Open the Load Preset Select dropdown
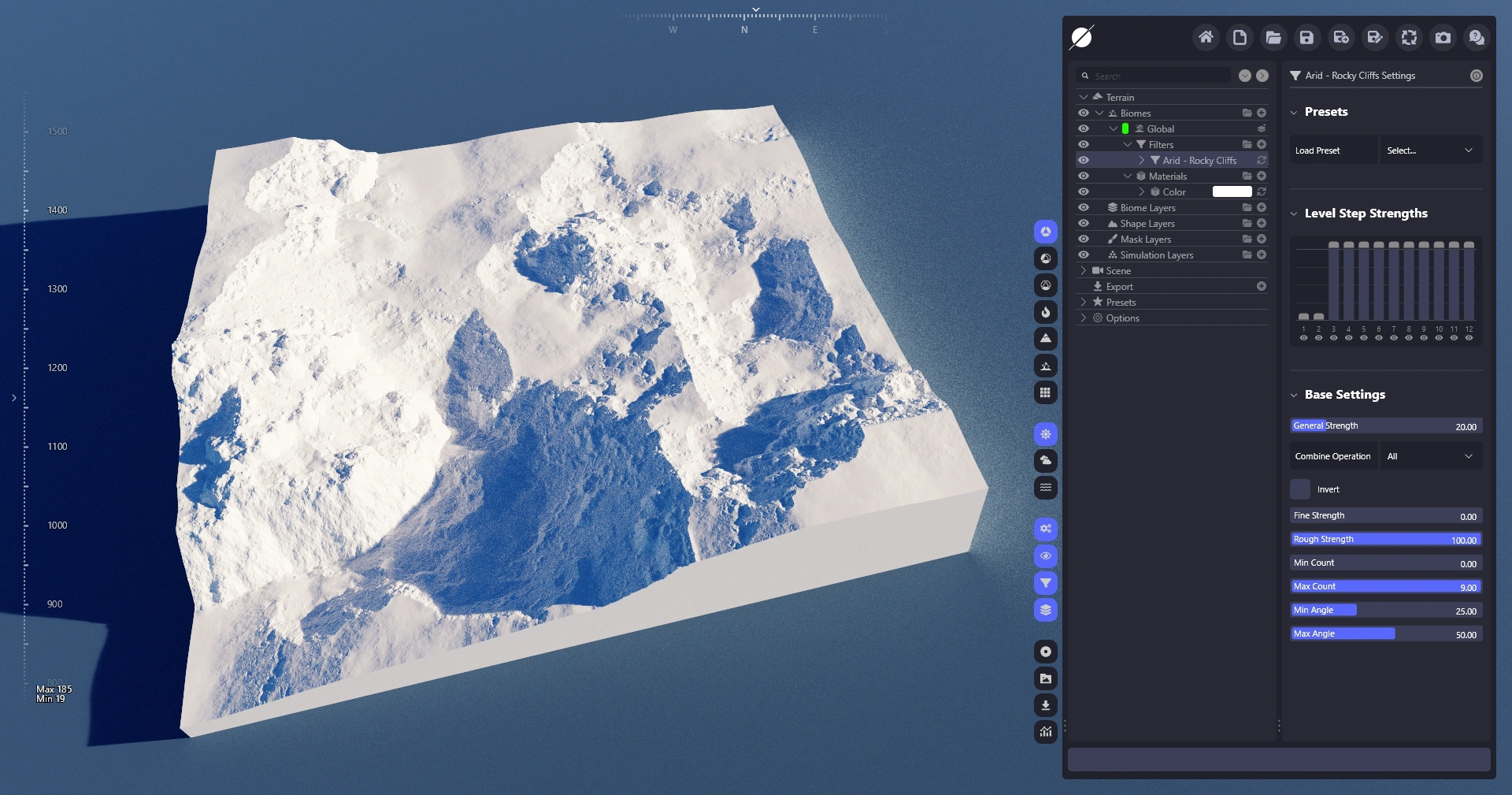The height and width of the screenshot is (795, 1512). pos(1430,150)
